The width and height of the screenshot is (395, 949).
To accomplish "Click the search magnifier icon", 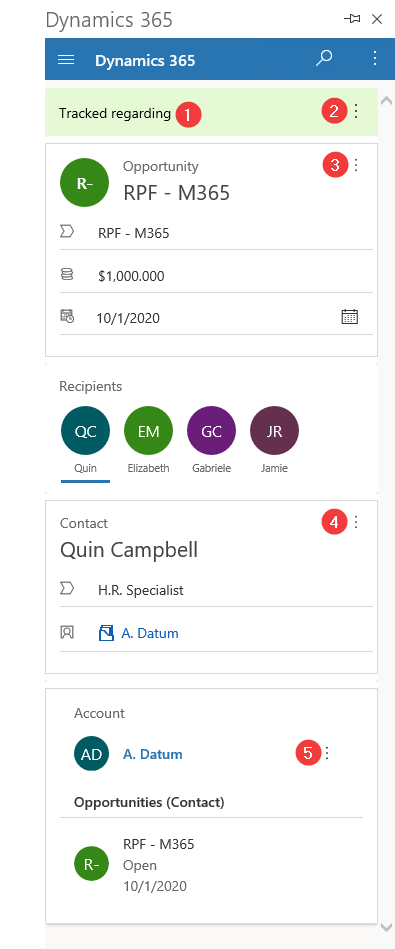I will (x=324, y=59).
